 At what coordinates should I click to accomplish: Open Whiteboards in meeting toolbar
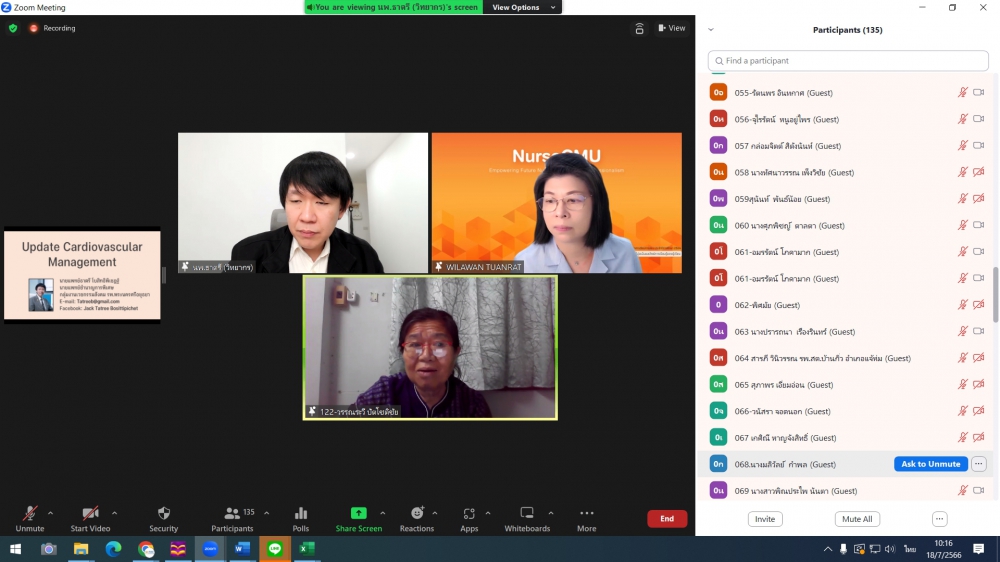[527, 514]
